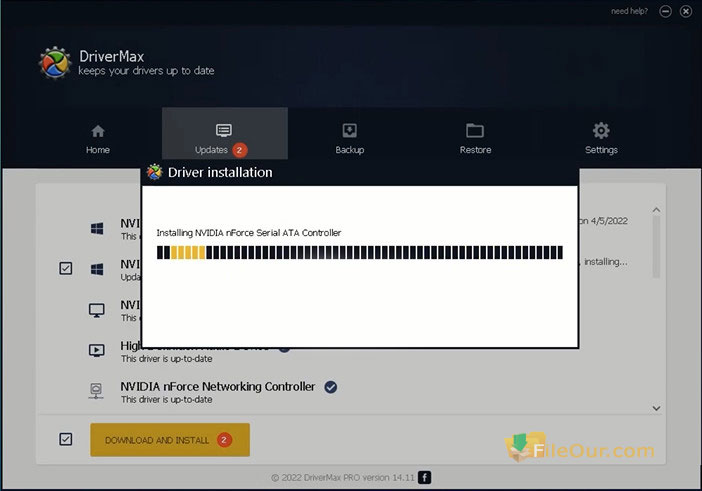This screenshot has height=491, width=702.
Task: Click the installing... status text
Action: [606, 262]
